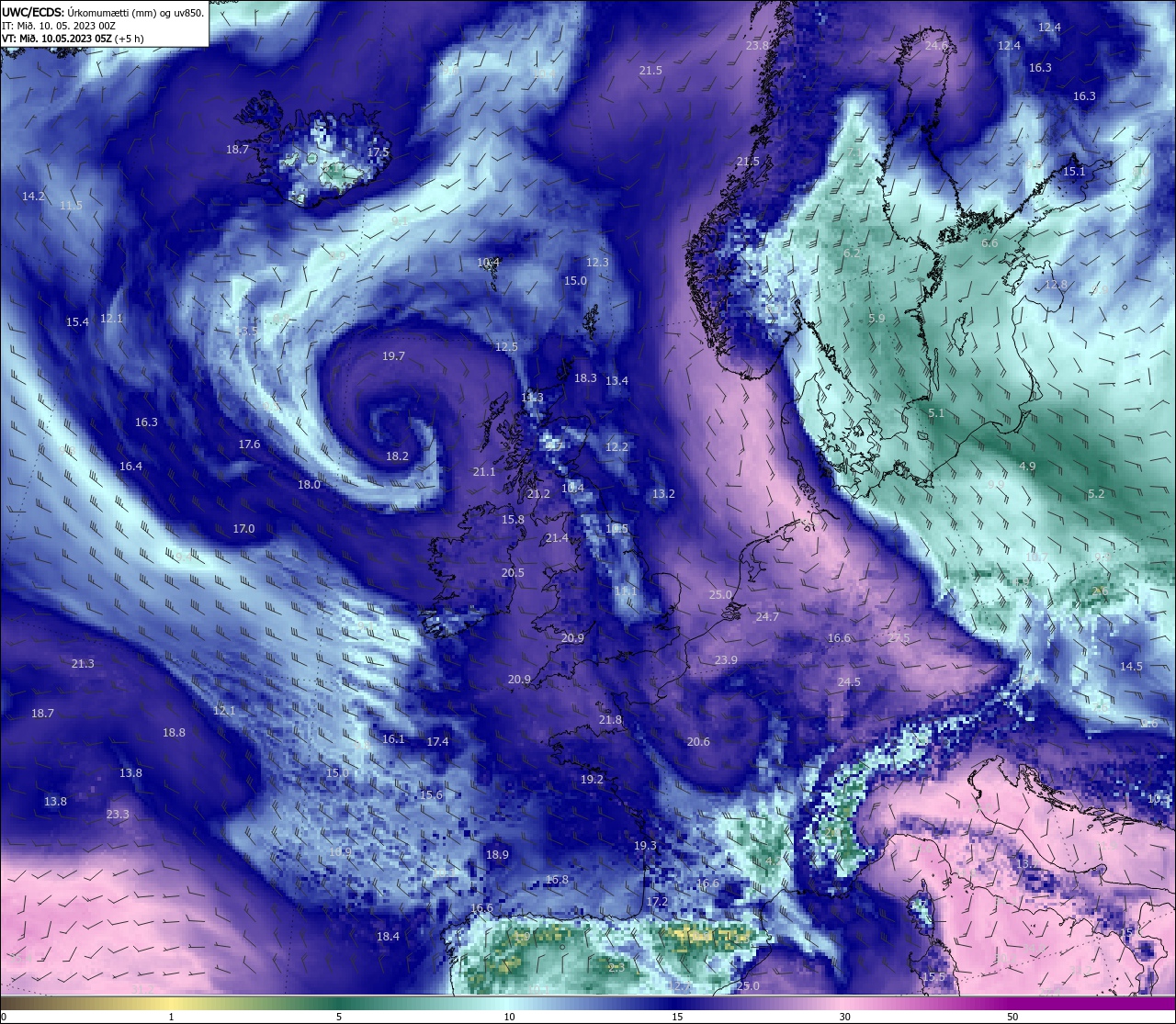Click the map value 17.2
This screenshot has width=1176, height=1024.
pos(657,903)
